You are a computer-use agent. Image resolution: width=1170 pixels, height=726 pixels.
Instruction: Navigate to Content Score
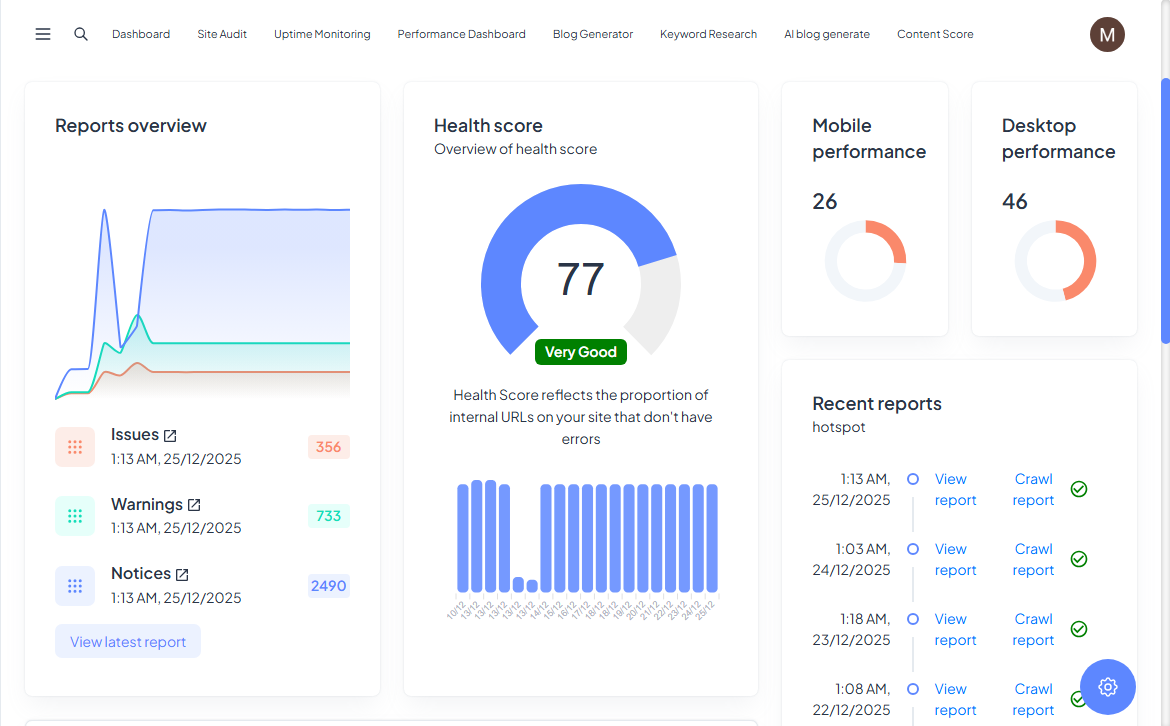coord(934,34)
